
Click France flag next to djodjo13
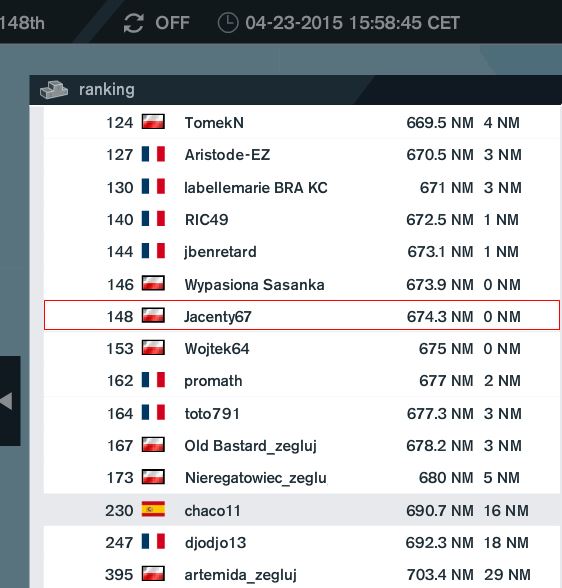point(153,542)
